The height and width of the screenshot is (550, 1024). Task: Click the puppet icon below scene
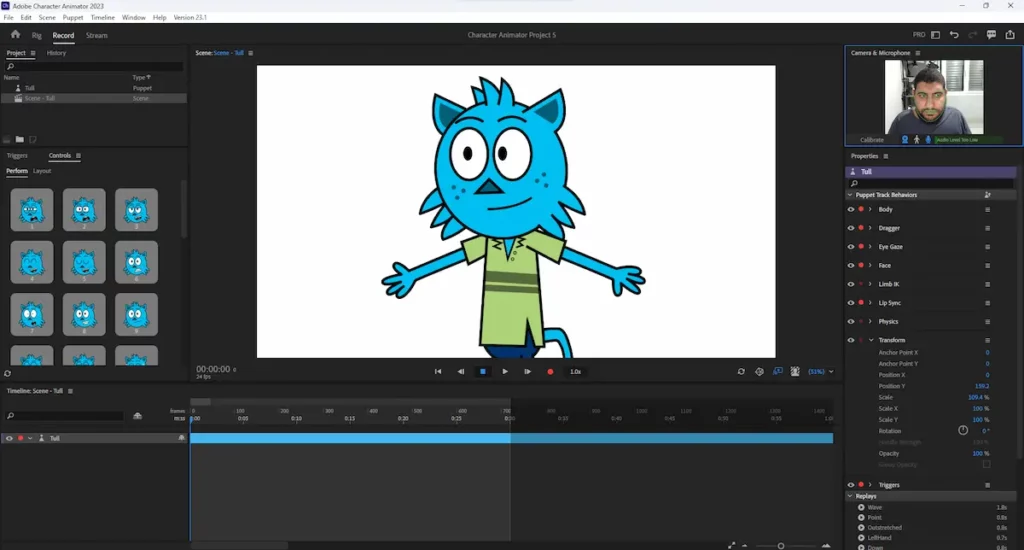[795, 372]
